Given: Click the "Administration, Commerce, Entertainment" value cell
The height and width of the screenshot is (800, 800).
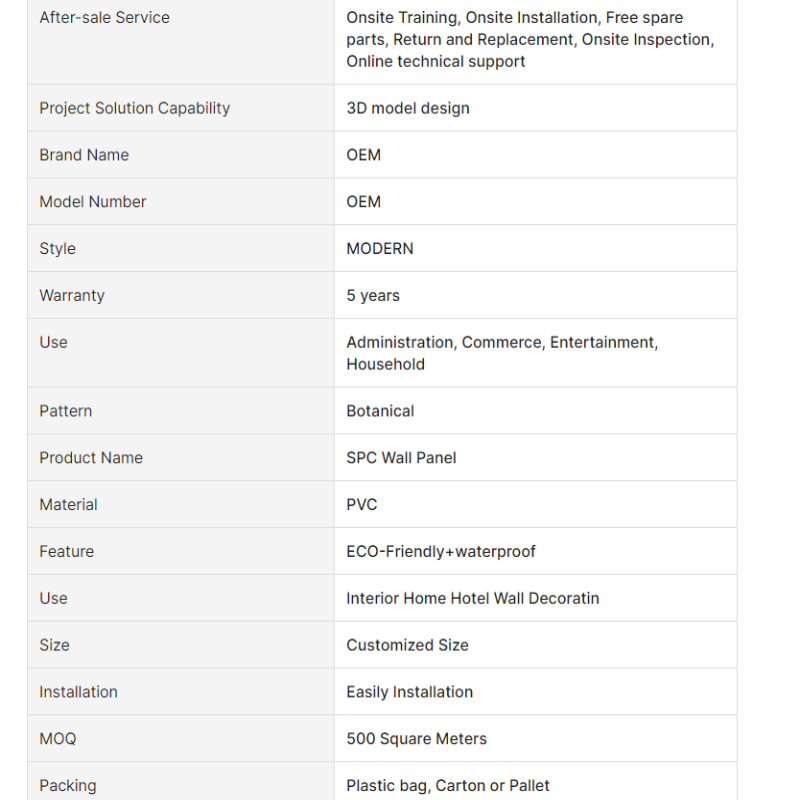Looking at the screenshot, I should tap(501, 353).
